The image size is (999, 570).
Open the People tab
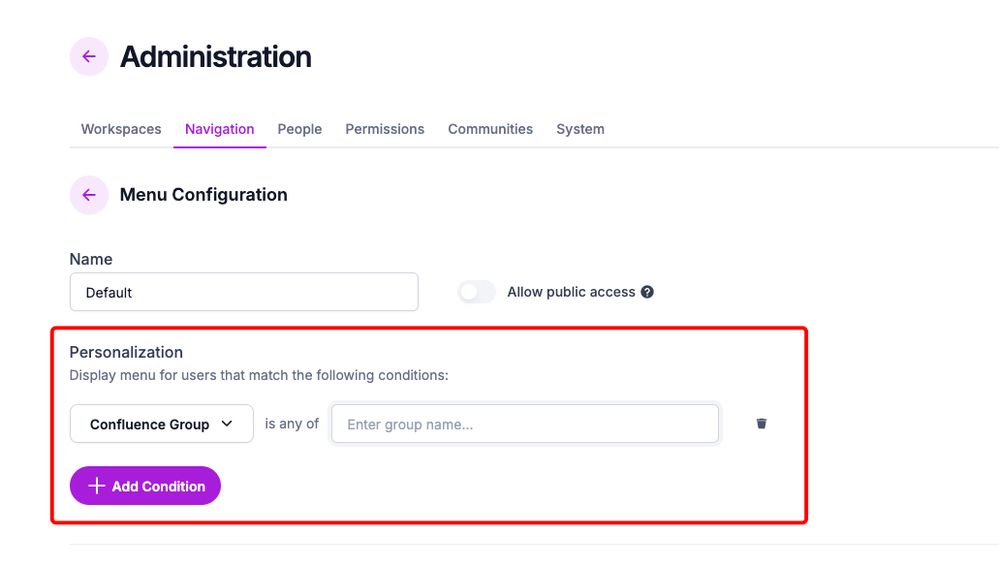pyautogui.click(x=299, y=129)
